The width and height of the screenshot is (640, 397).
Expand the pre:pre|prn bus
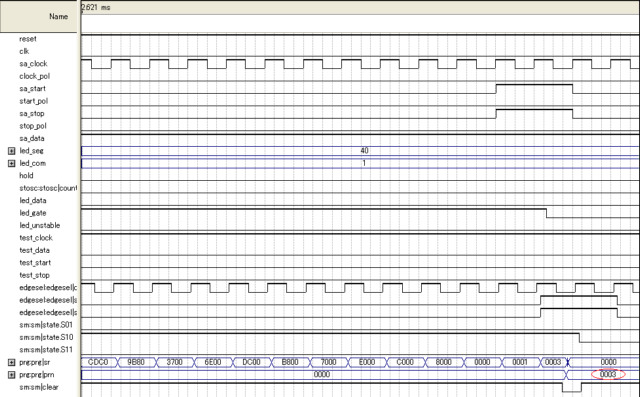(11, 375)
